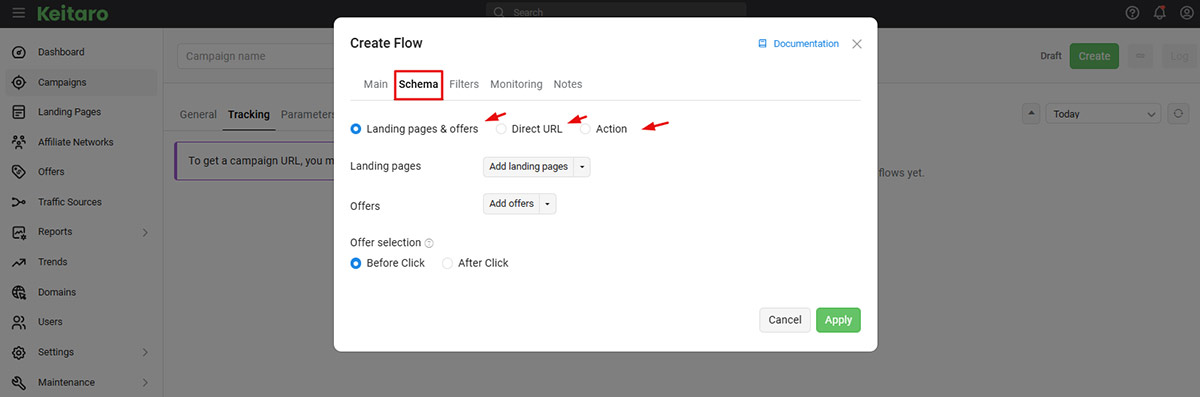Expand the Settings submenu chevron

pos(145,352)
